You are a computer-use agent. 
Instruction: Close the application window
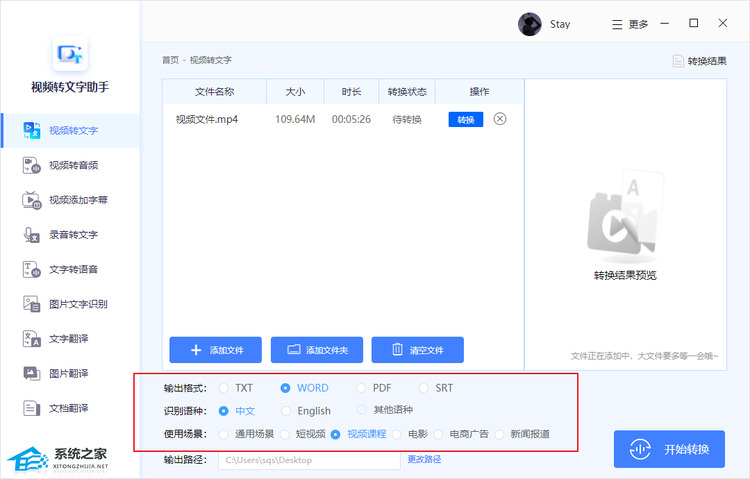(723, 23)
